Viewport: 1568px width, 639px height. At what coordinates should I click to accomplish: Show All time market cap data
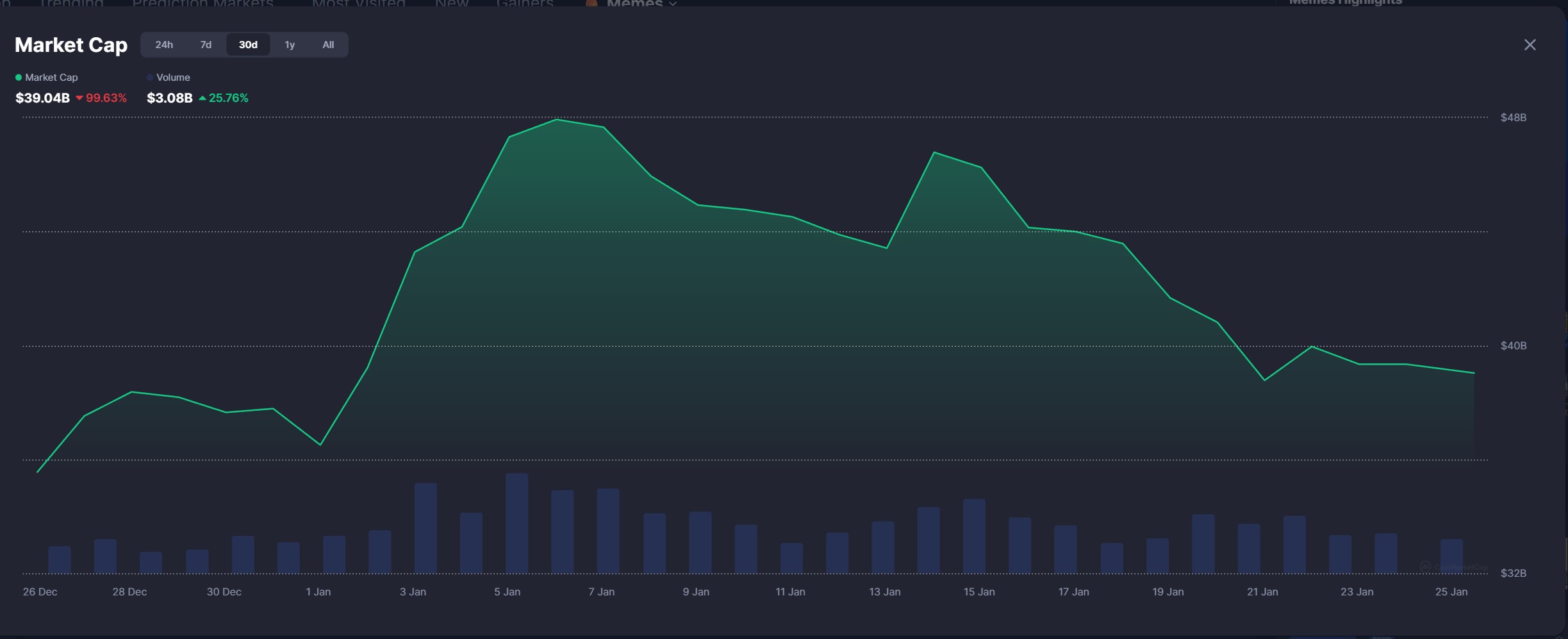click(x=328, y=45)
